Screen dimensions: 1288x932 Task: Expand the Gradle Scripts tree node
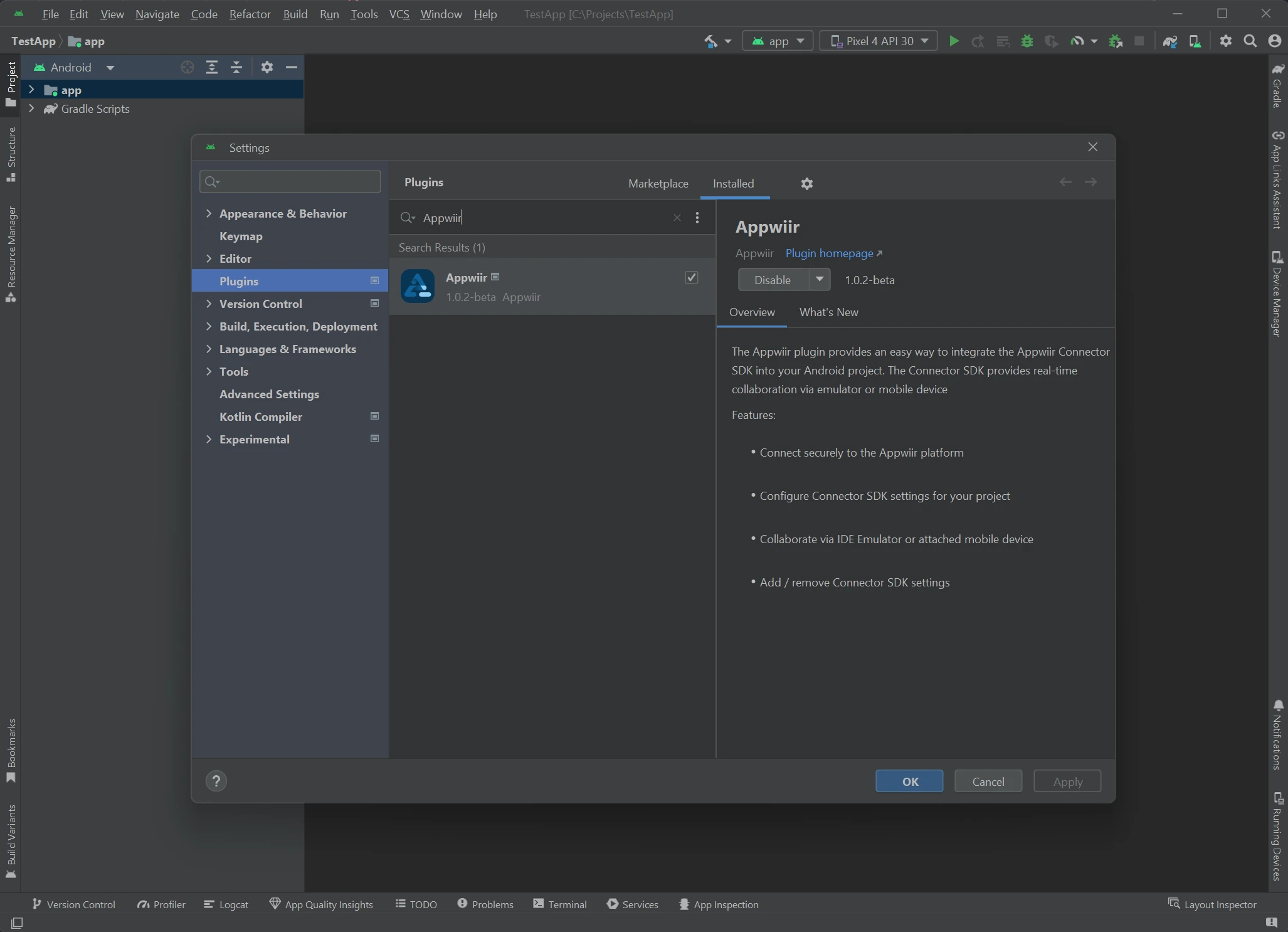(x=31, y=109)
